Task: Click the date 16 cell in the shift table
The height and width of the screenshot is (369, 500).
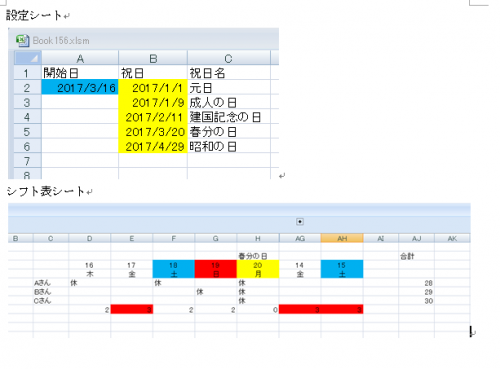Action: (89, 265)
